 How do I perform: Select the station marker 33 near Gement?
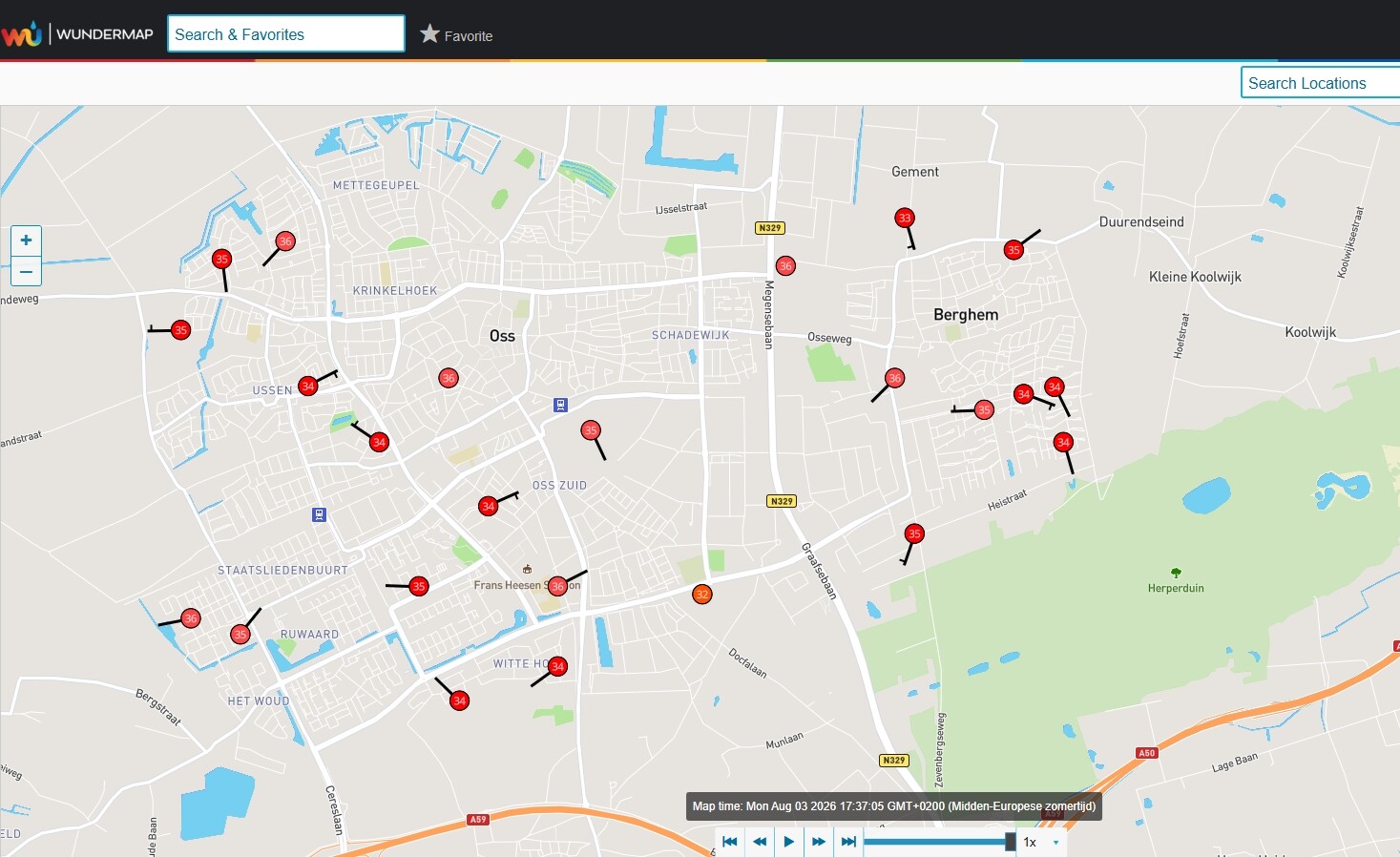905,218
